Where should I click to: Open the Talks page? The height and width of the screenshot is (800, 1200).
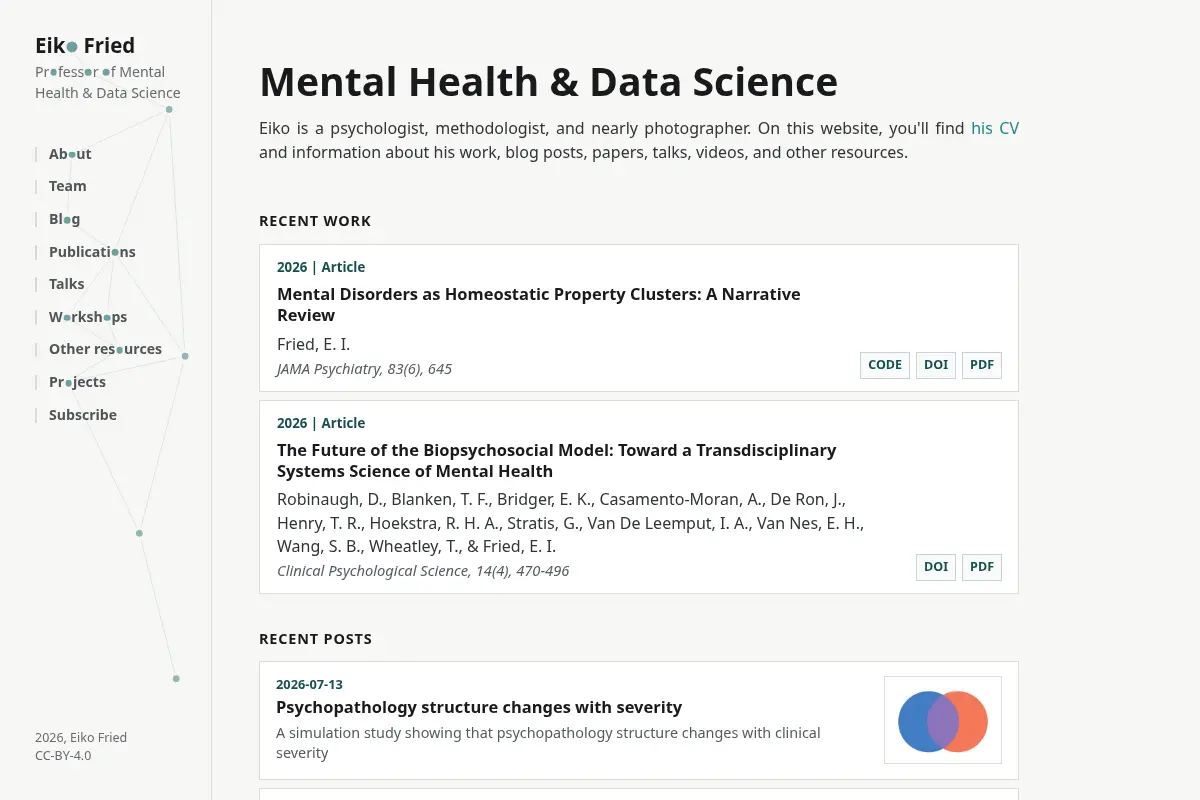[x=67, y=284]
